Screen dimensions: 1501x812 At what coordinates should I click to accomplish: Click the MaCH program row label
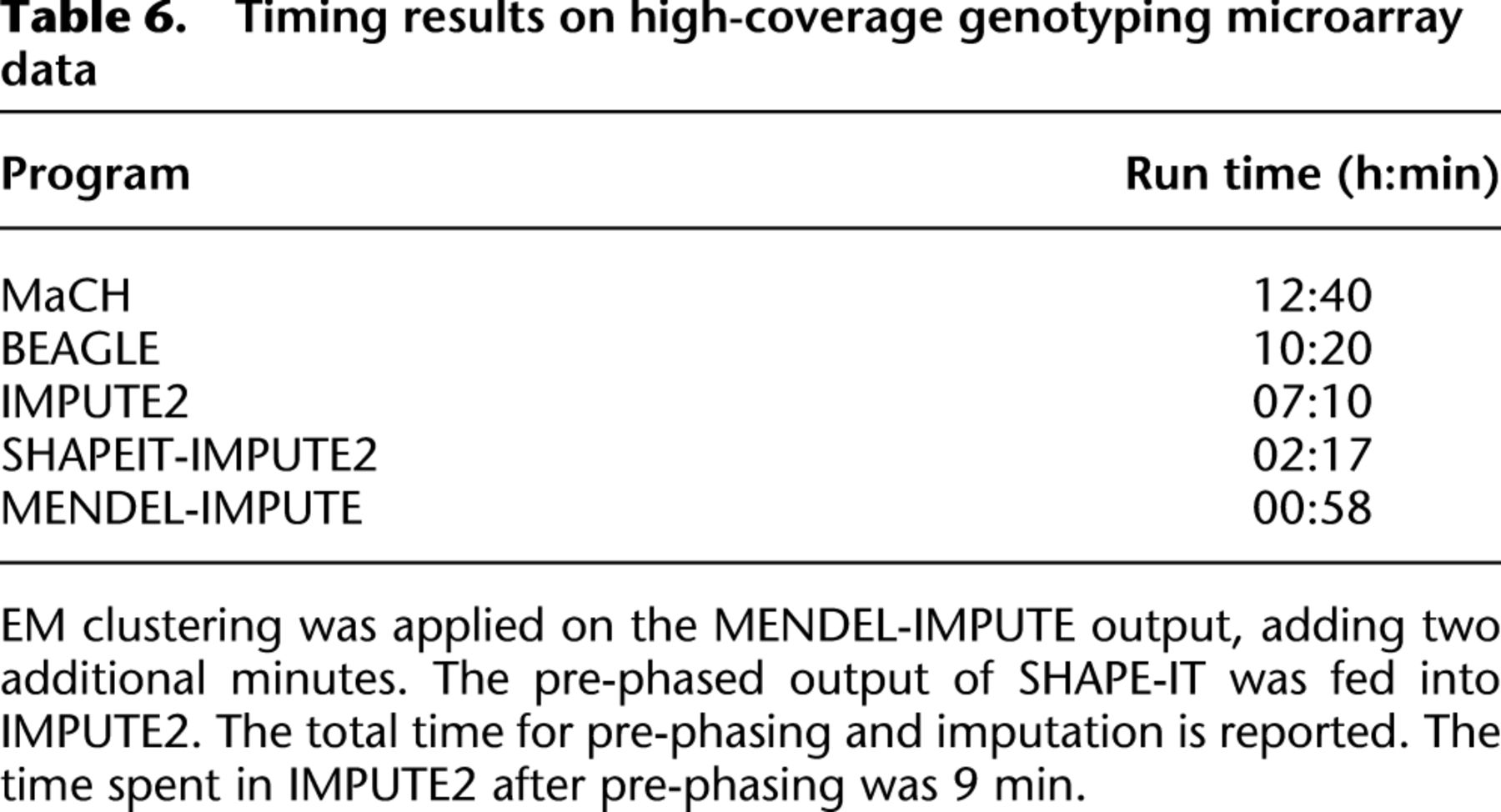[66, 296]
